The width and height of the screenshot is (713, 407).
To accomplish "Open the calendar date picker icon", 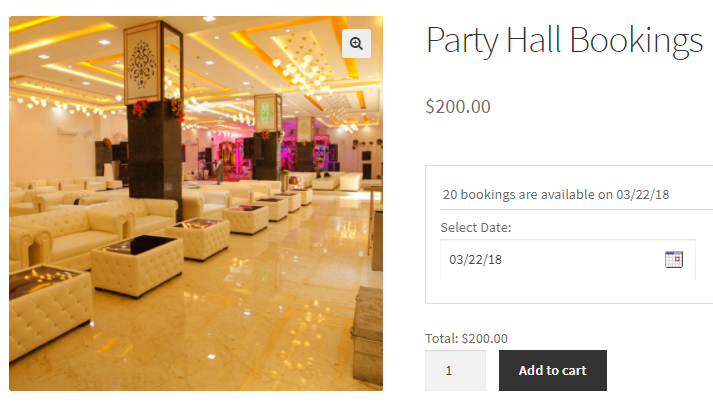I will (x=673, y=259).
